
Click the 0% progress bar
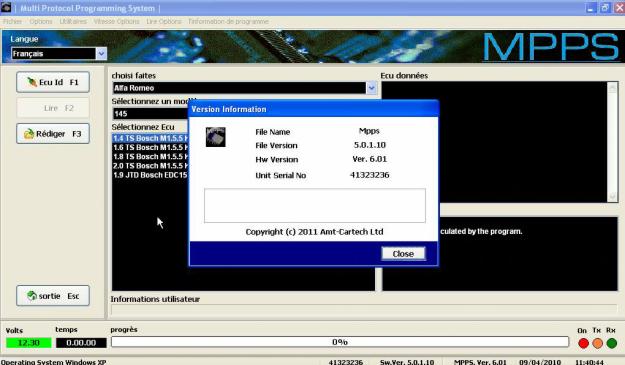(340, 342)
